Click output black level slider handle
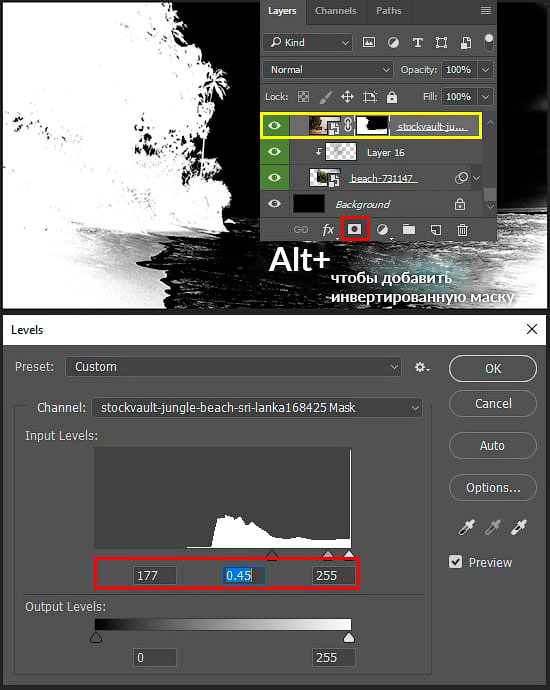550x690 pixels. pyautogui.click(x=96, y=637)
